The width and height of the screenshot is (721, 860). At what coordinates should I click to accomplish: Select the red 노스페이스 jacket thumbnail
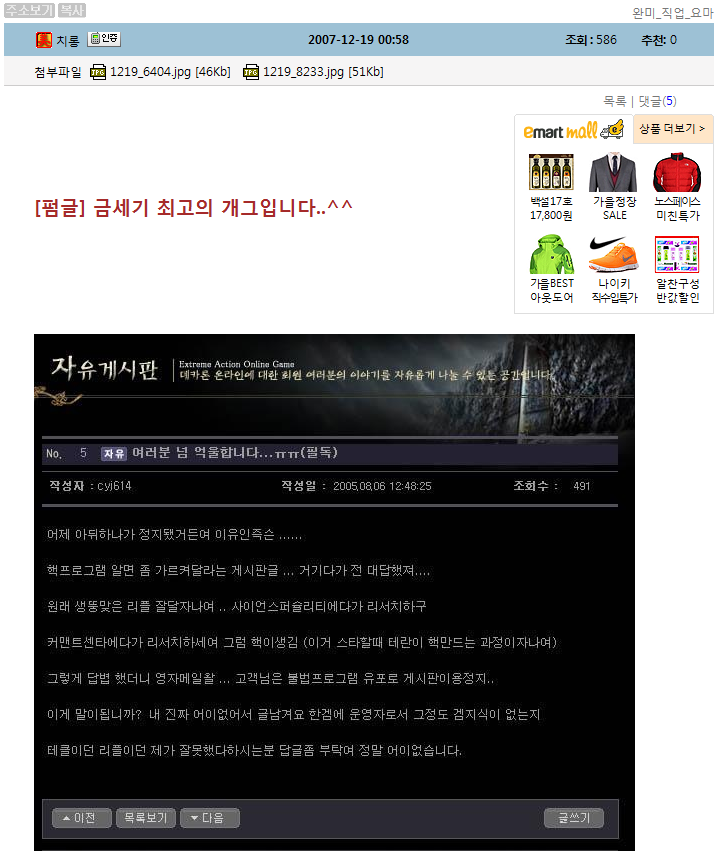coord(677,172)
